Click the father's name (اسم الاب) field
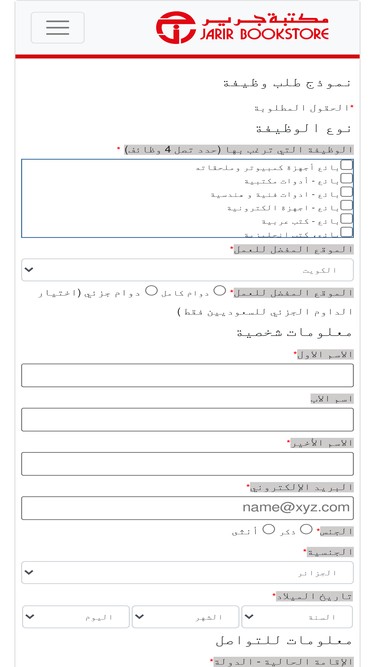 pos(188,419)
